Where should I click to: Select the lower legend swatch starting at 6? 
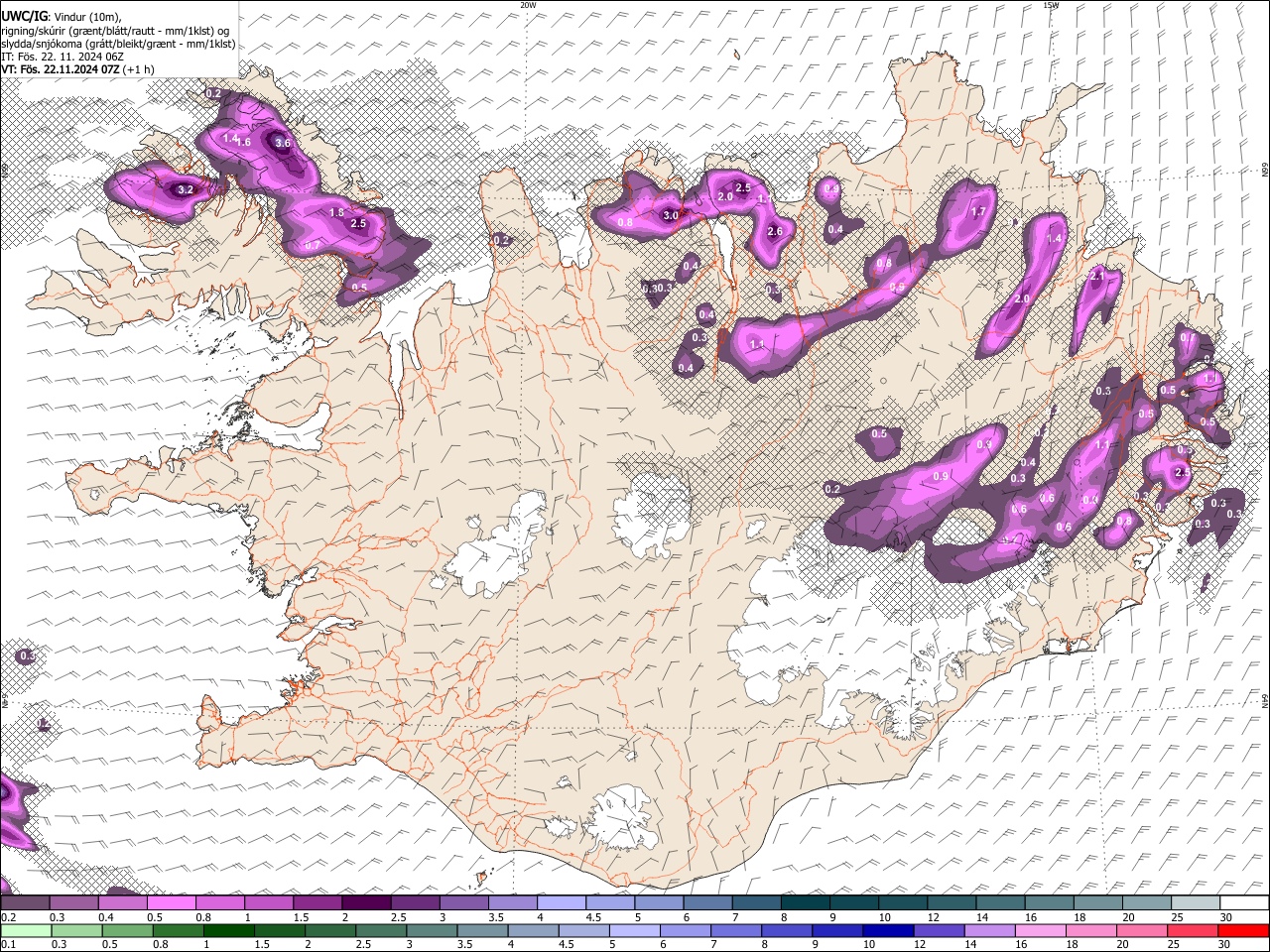684,930
